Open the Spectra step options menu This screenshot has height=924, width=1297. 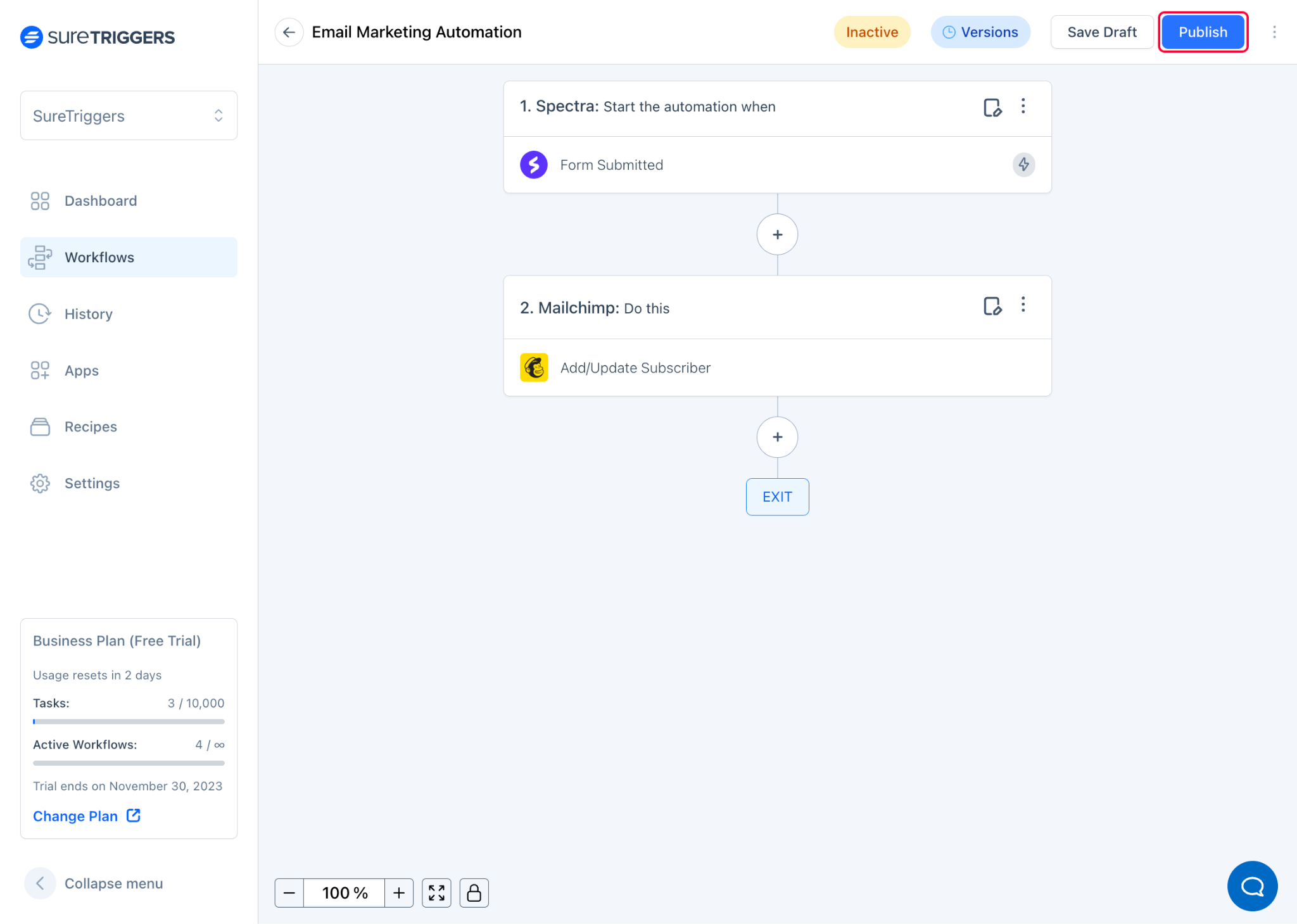(1023, 107)
